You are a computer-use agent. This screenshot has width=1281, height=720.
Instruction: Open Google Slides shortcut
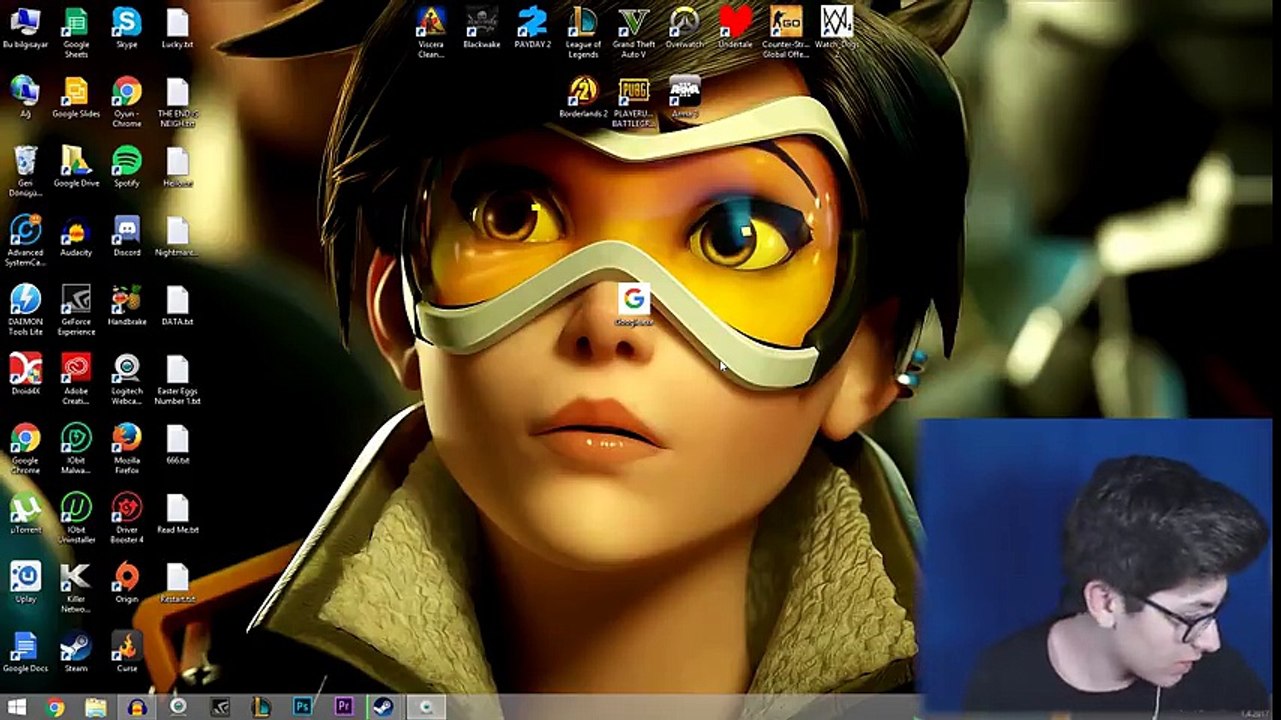(76, 98)
